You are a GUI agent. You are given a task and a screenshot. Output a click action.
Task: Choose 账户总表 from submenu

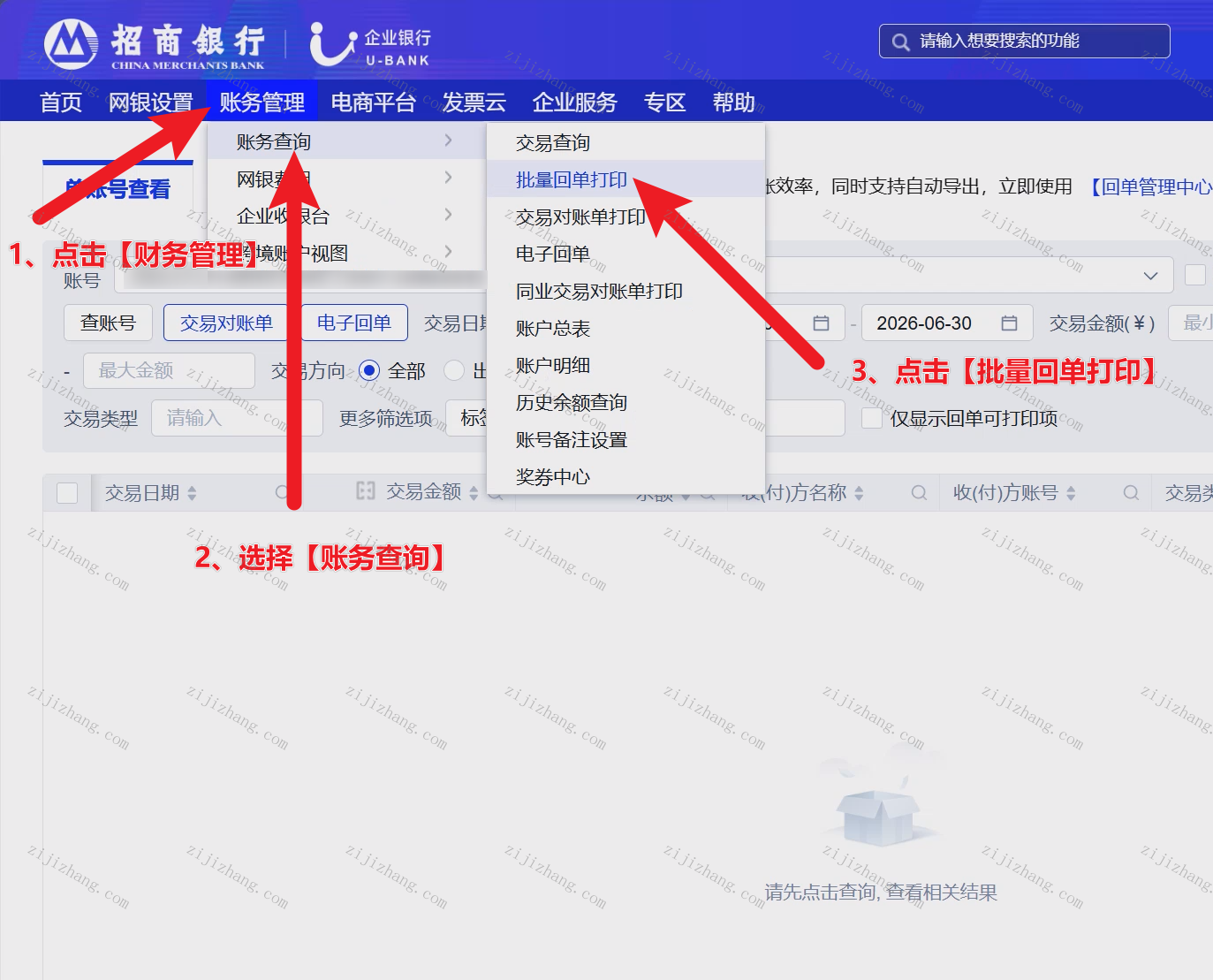click(x=625, y=328)
